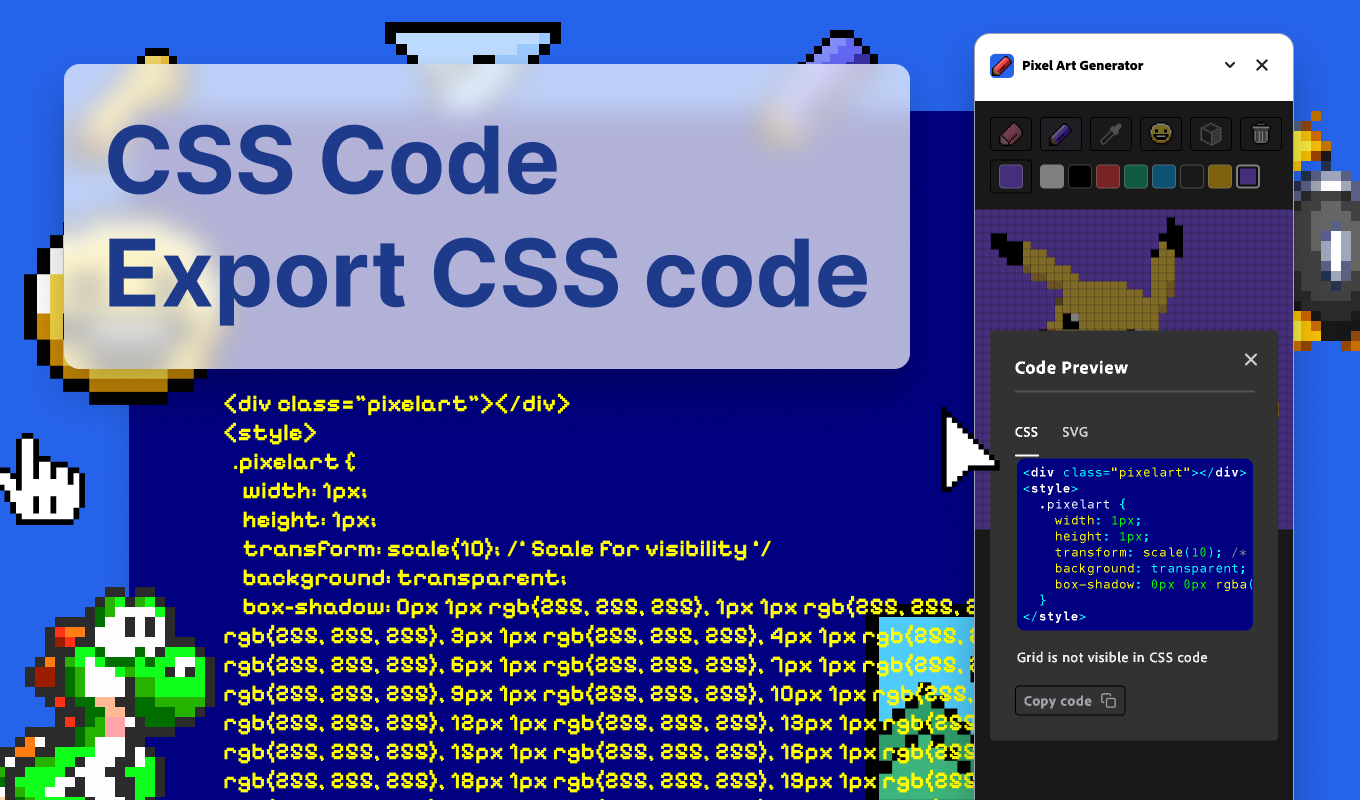The height and width of the screenshot is (800, 1360).
Task: Choose the red color swatch
Action: (1108, 177)
